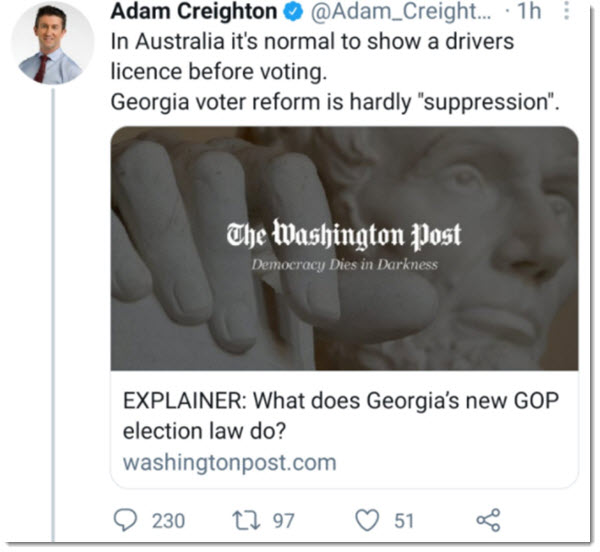Screen dimensions: 600x552
Task: Click the 97 retweets count
Action: pos(284,520)
